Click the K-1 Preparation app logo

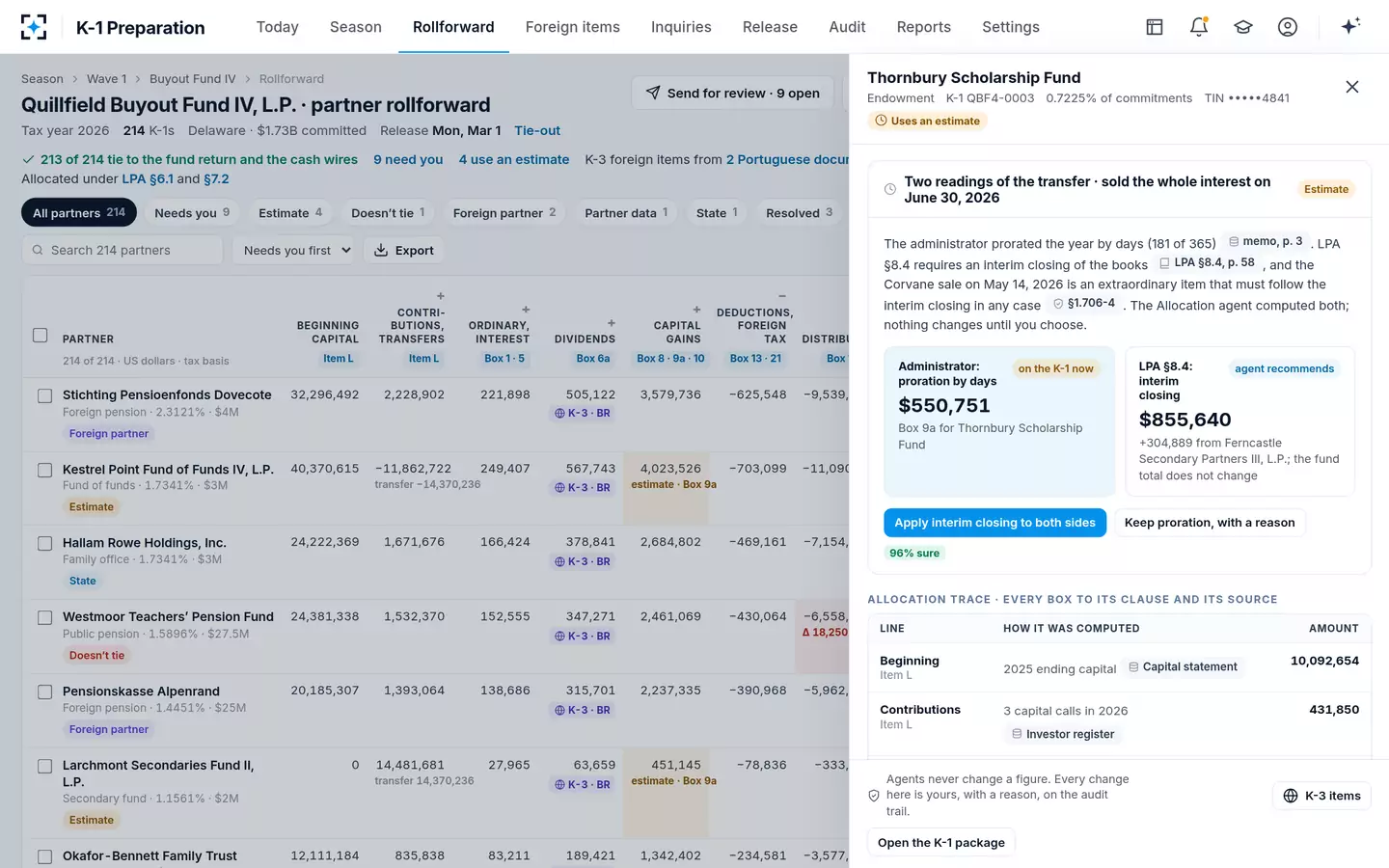(34, 27)
